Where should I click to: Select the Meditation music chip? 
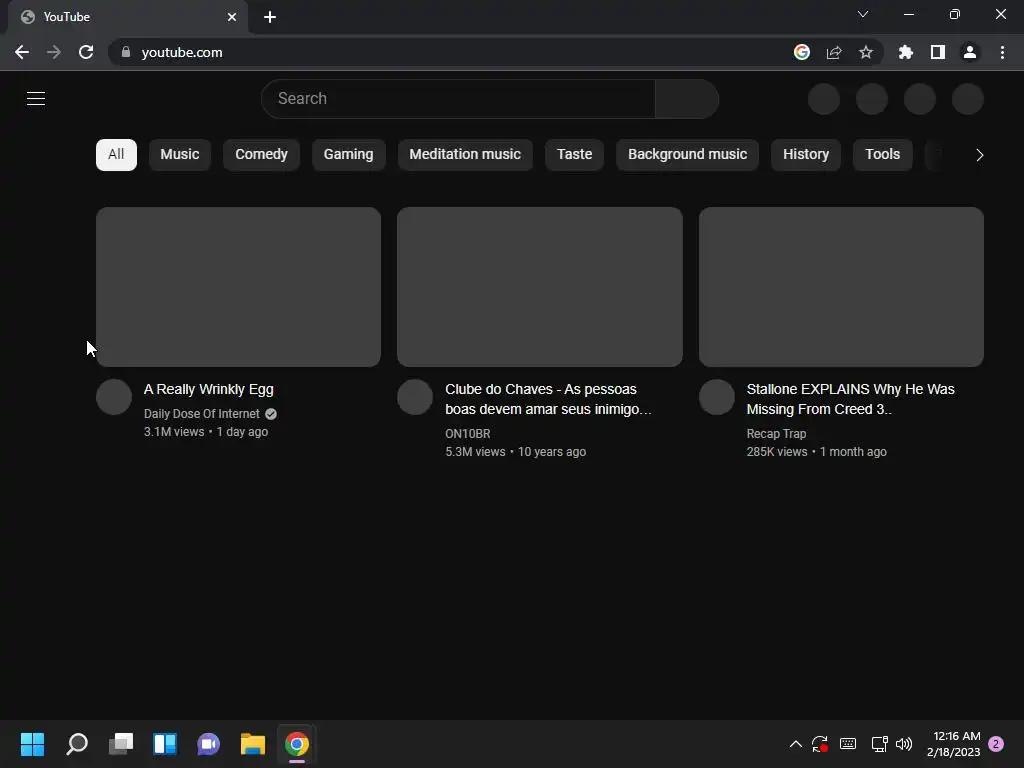click(465, 155)
